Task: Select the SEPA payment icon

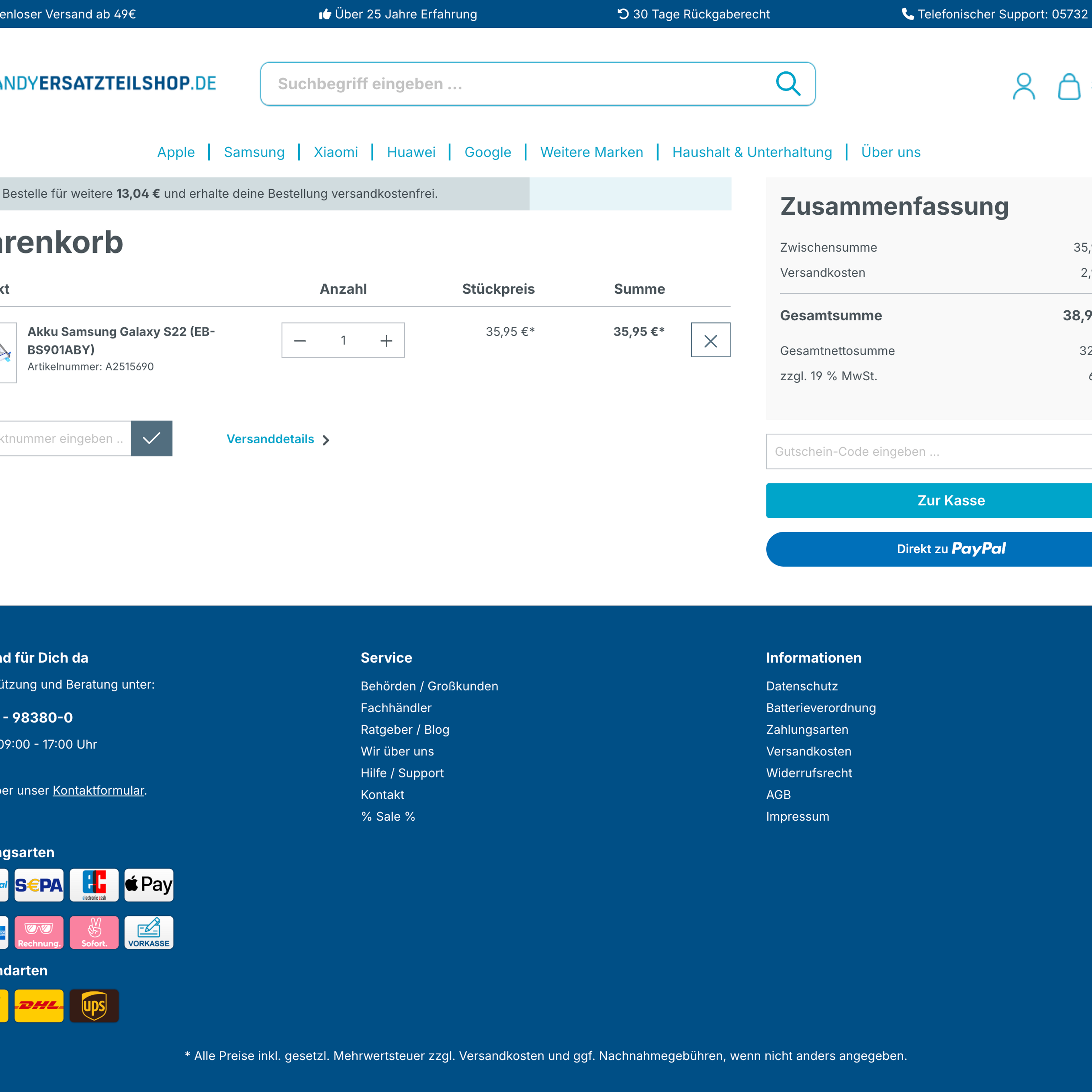Action: [x=39, y=884]
